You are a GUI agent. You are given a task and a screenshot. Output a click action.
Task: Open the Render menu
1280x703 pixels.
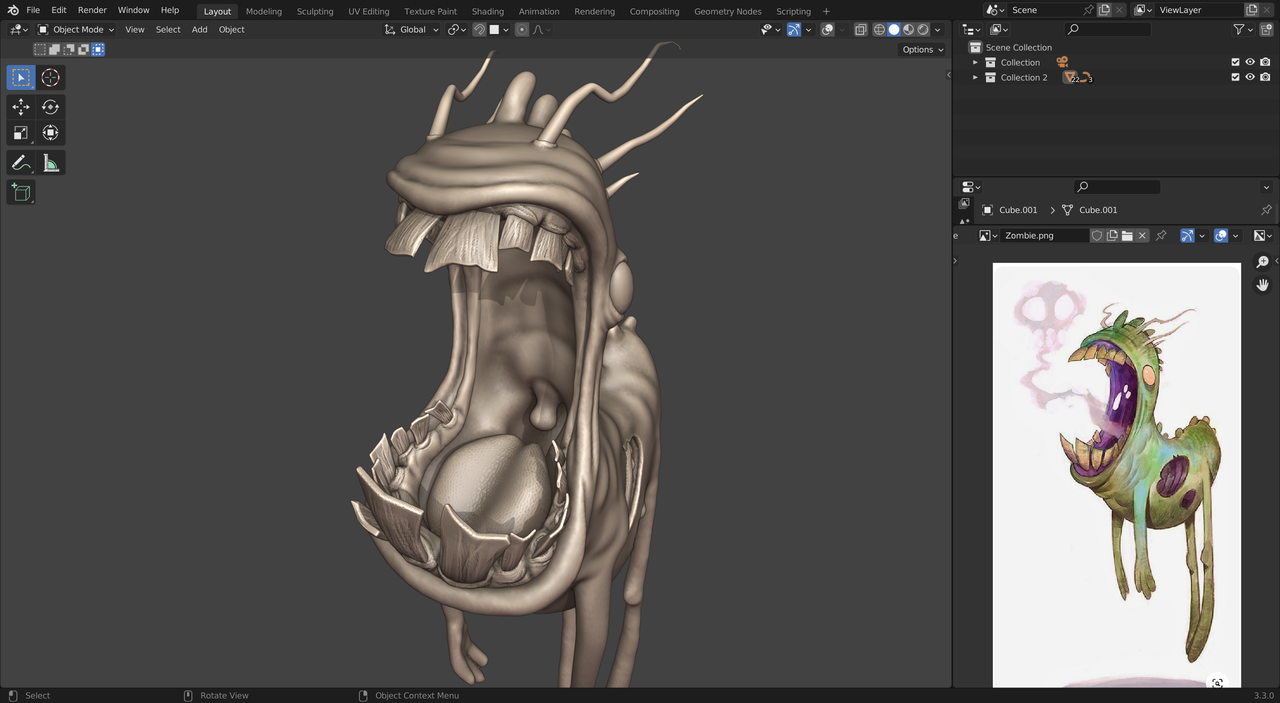[x=92, y=10]
